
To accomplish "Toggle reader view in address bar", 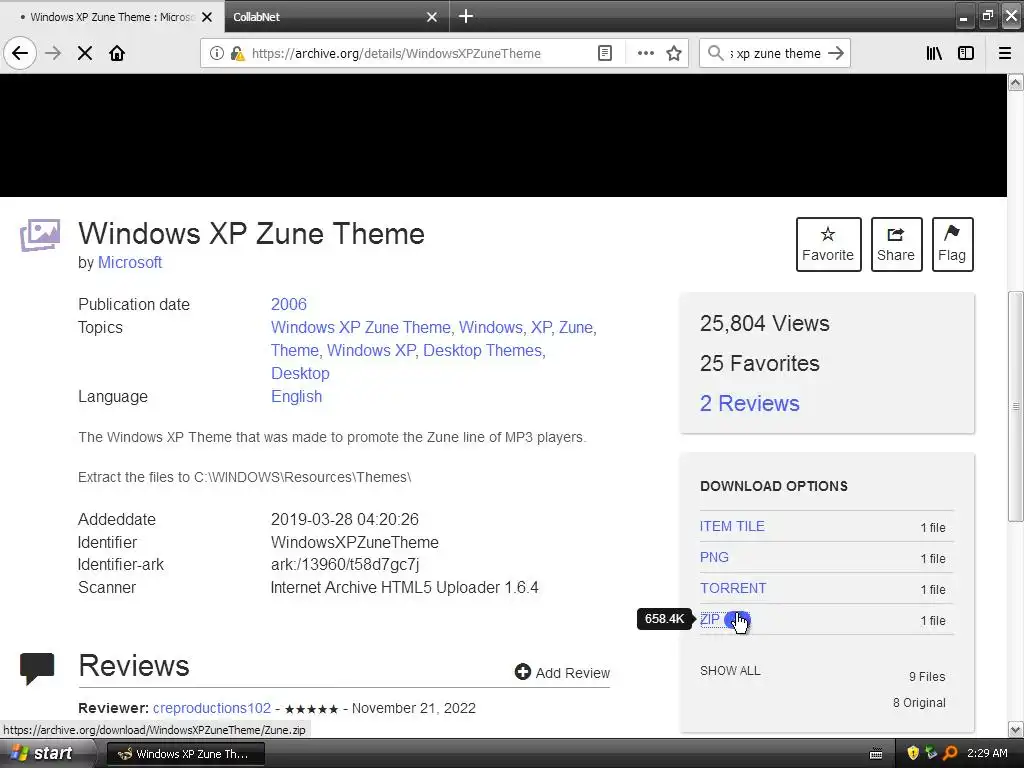I will pos(605,53).
